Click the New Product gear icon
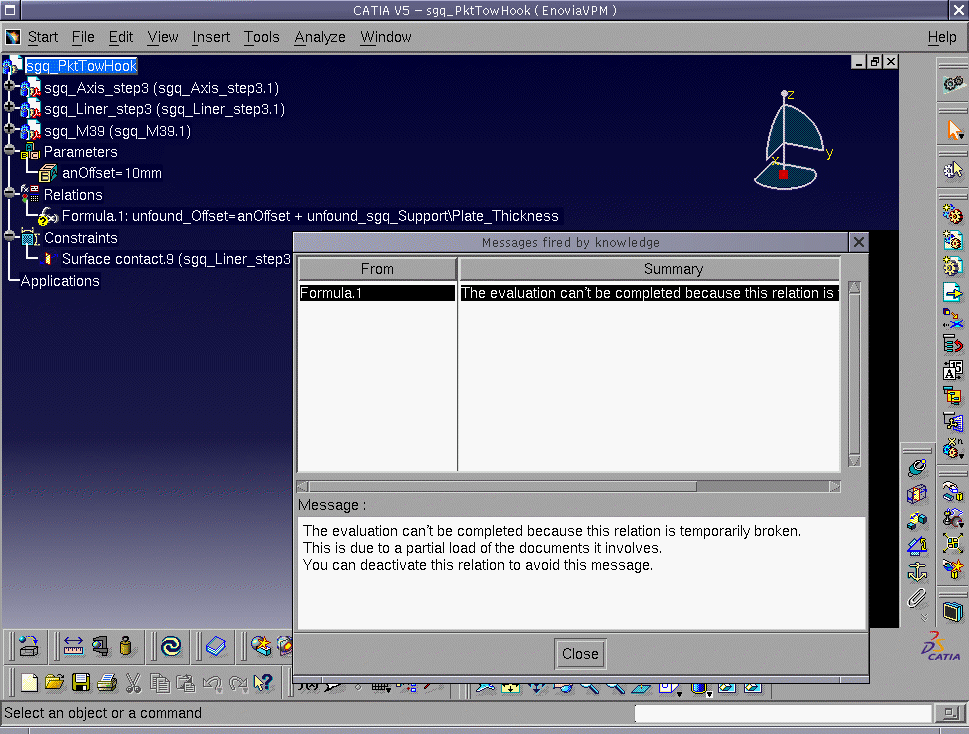Viewport: 969px width, 734px height. click(953, 240)
